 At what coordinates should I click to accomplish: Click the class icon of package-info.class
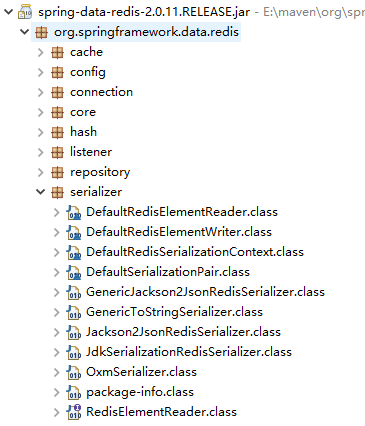[x=73, y=392]
